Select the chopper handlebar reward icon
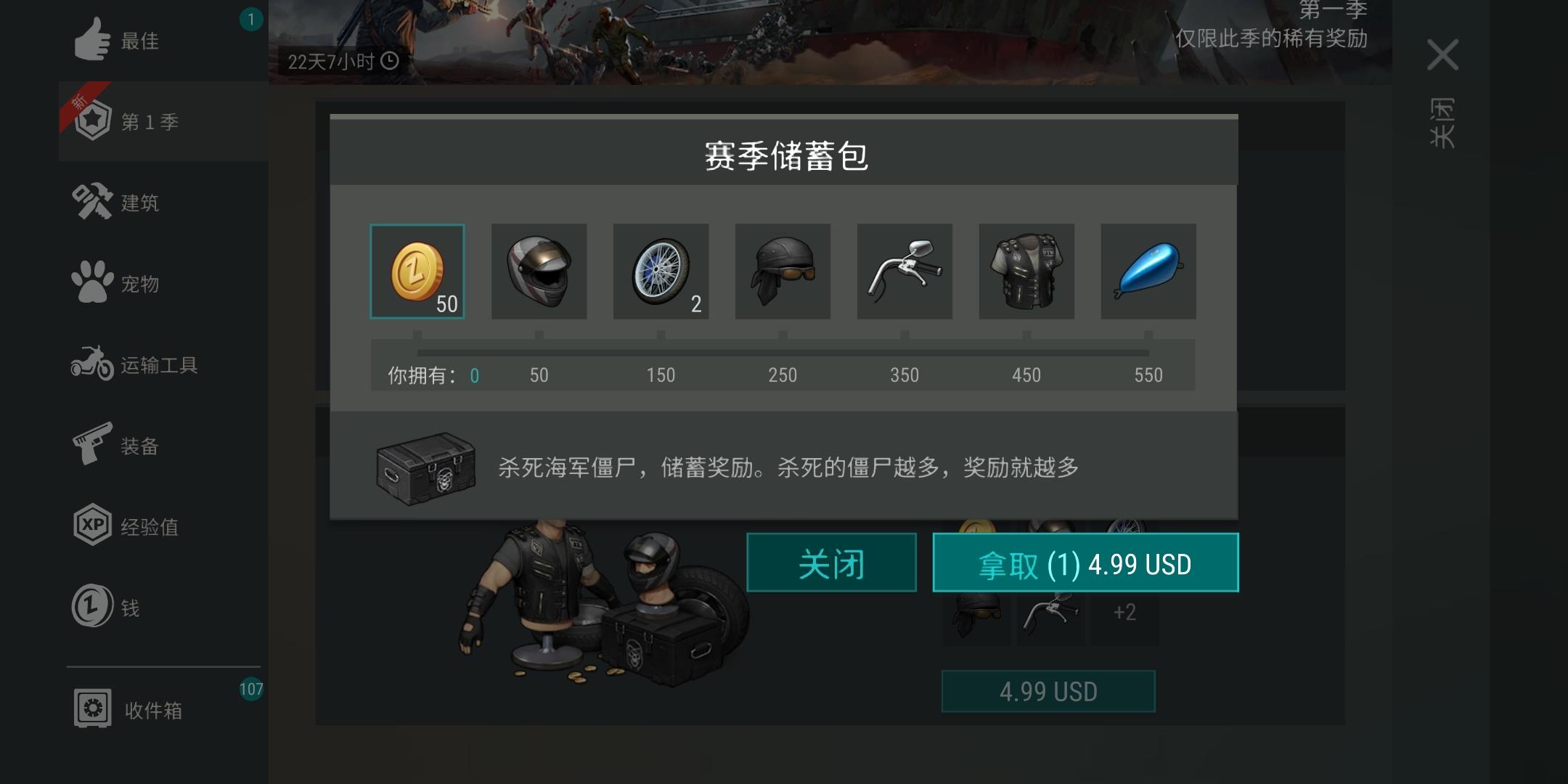This screenshot has height=784, width=1568. point(905,271)
